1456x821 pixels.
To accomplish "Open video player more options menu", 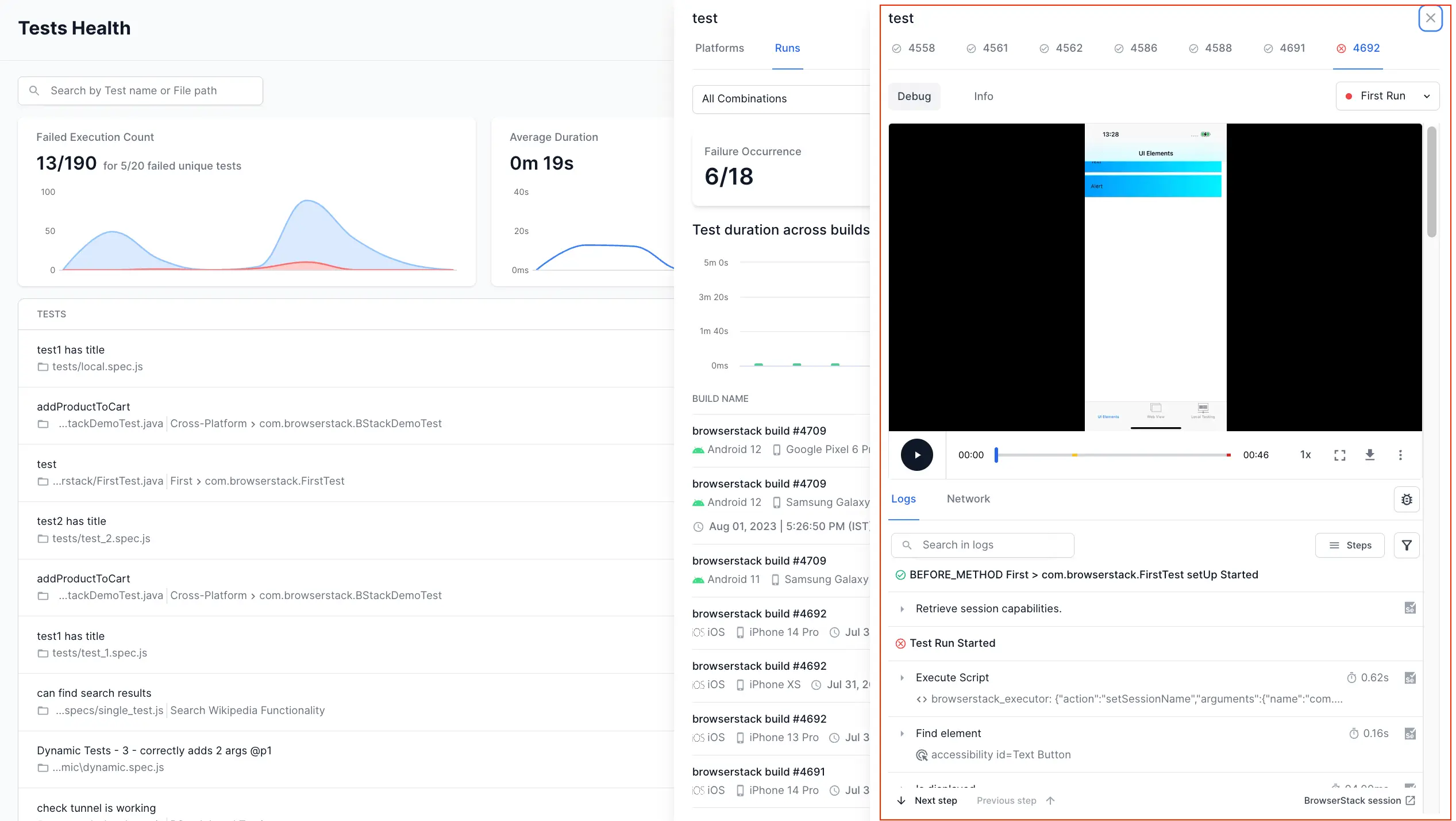I will 1400,455.
